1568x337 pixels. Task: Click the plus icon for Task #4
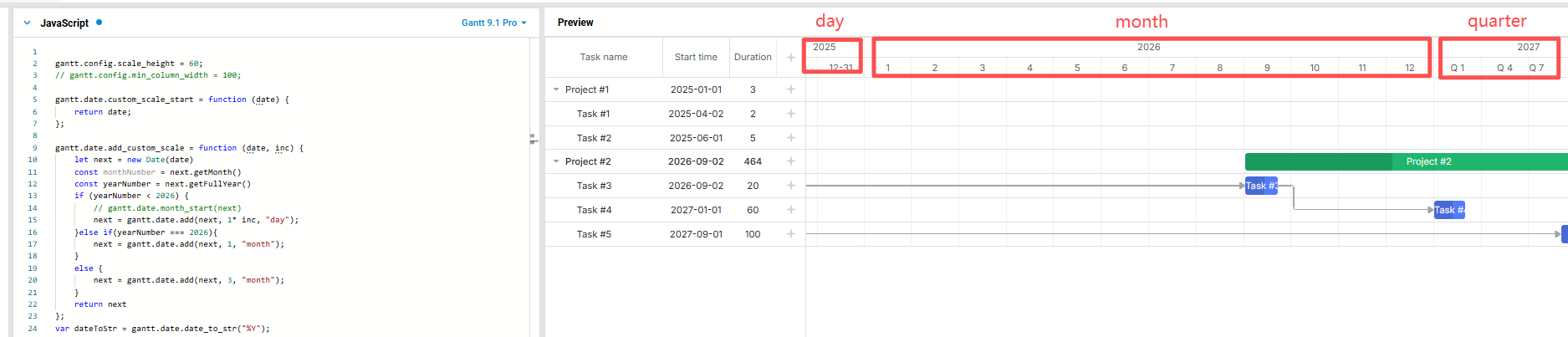pos(790,210)
